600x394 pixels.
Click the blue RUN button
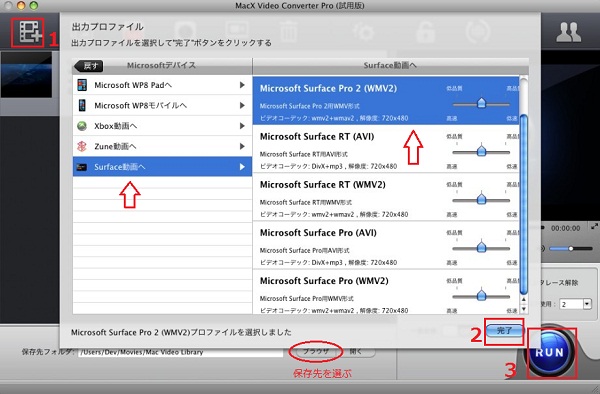point(550,352)
